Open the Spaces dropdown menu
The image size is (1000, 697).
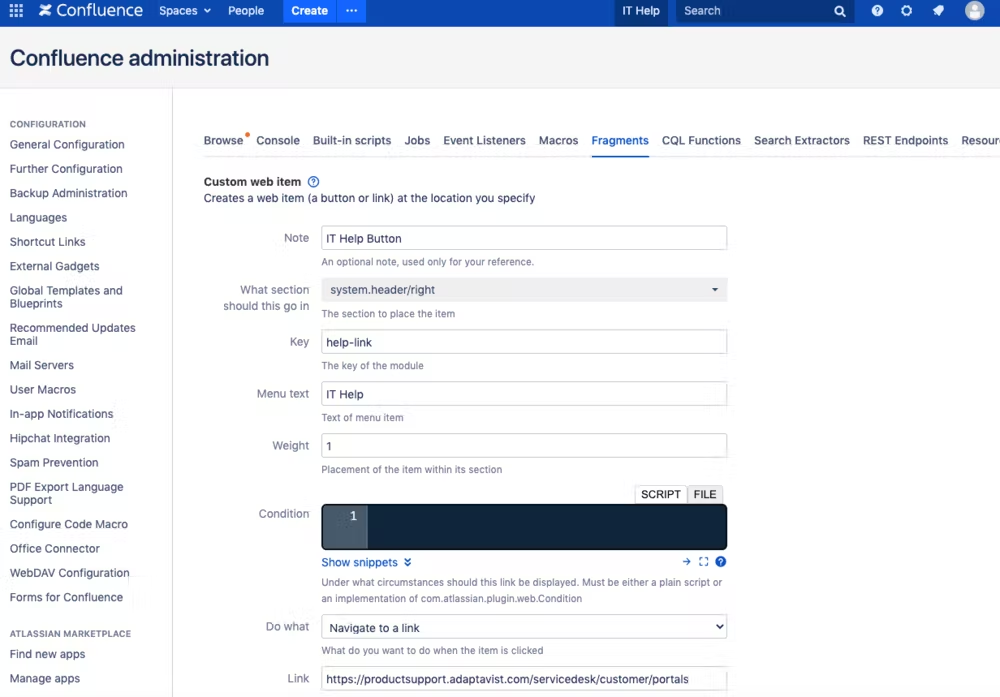[x=184, y=11]
